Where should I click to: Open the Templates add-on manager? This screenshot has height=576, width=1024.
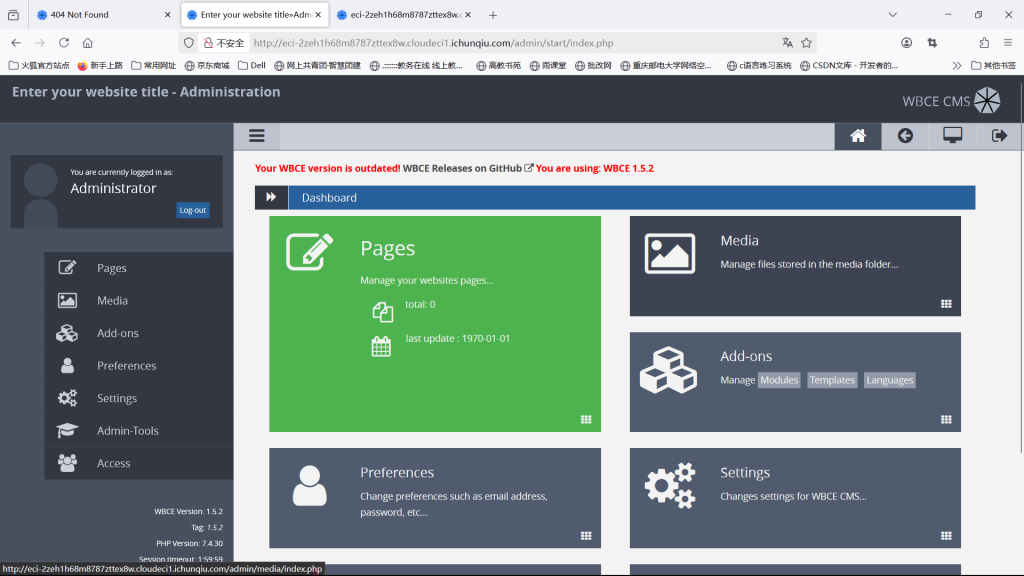click(832, 380)
